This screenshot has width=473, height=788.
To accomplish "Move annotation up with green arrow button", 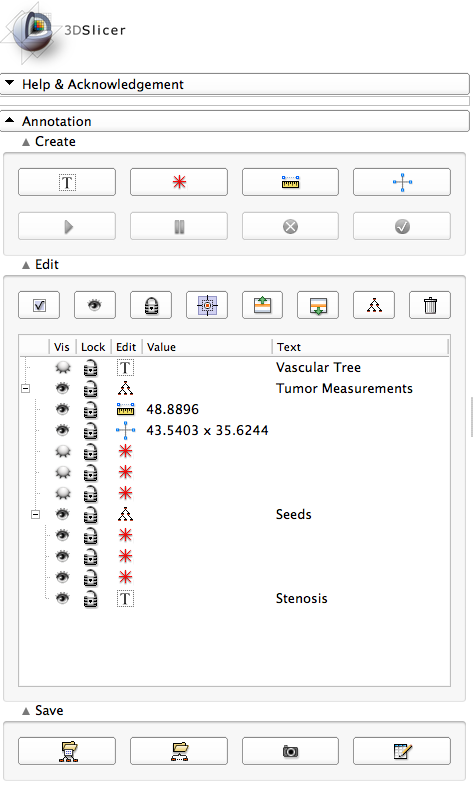I will pos(262,305).
